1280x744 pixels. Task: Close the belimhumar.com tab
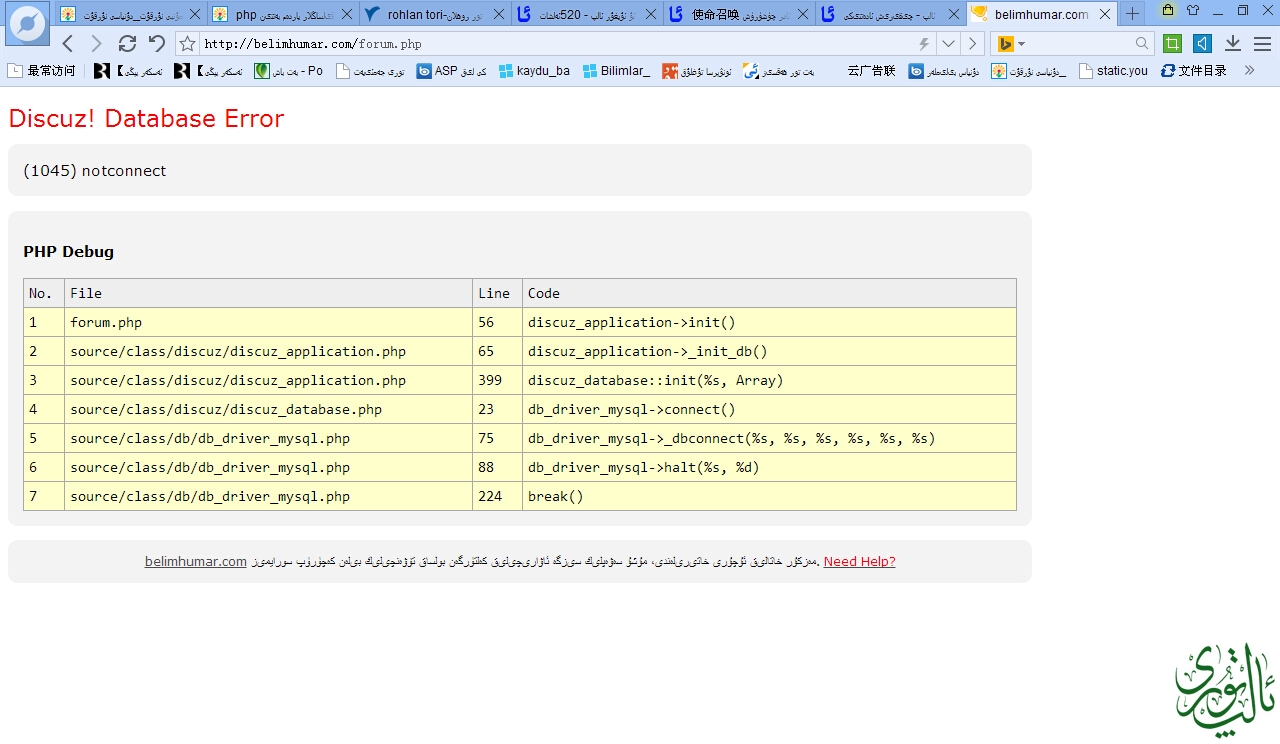pyautogui.click(x=1104, y=15)
